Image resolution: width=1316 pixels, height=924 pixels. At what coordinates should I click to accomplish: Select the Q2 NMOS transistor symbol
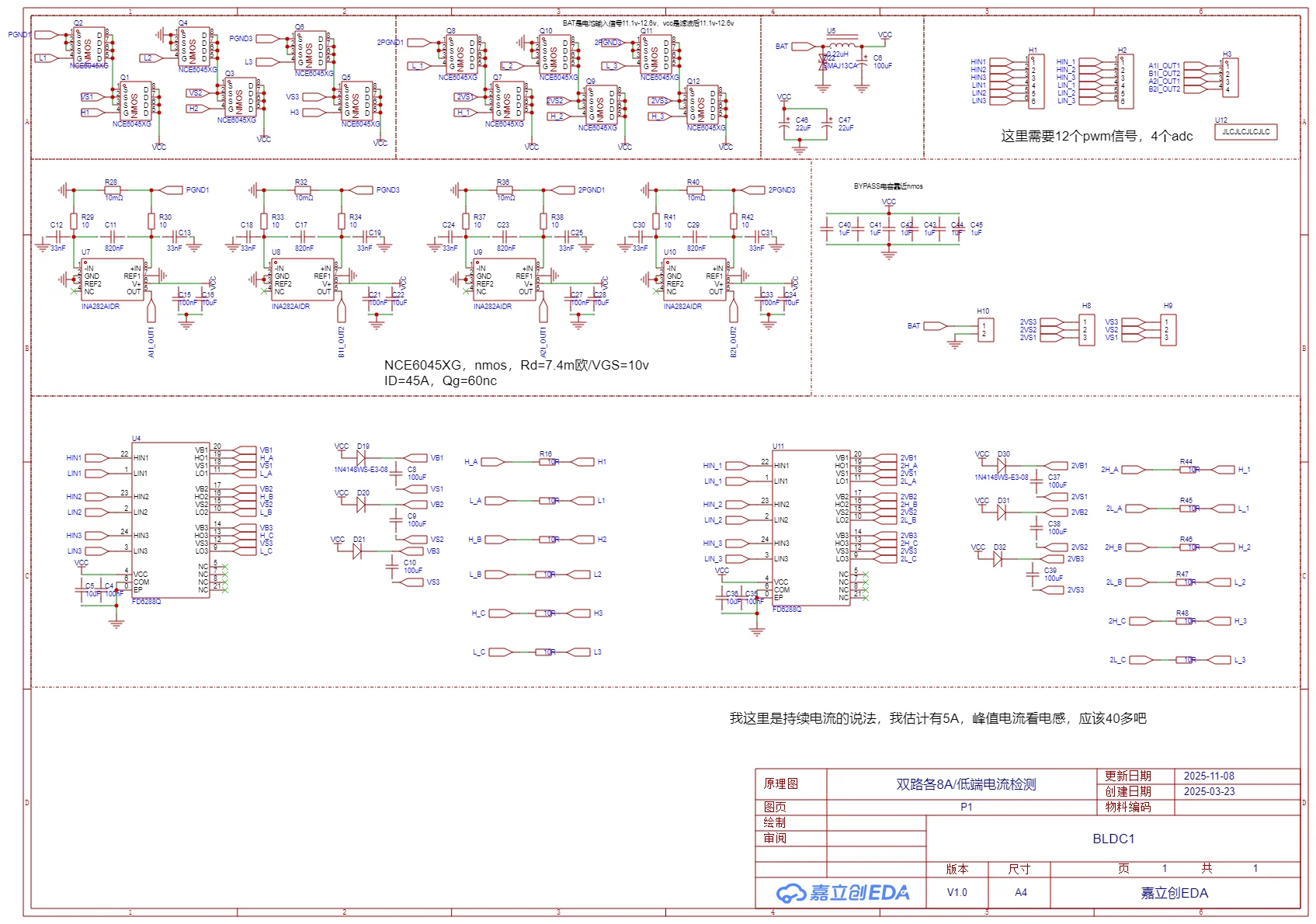click(x=89, y=45)
